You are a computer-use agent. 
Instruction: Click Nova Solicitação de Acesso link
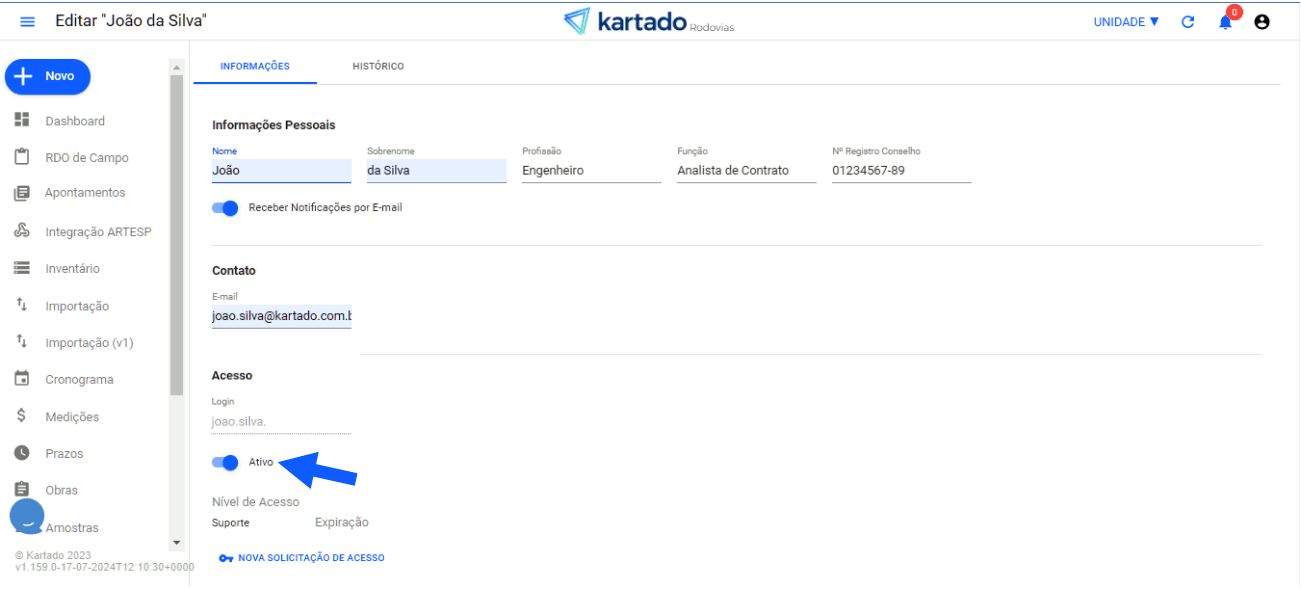coord(310,558)
